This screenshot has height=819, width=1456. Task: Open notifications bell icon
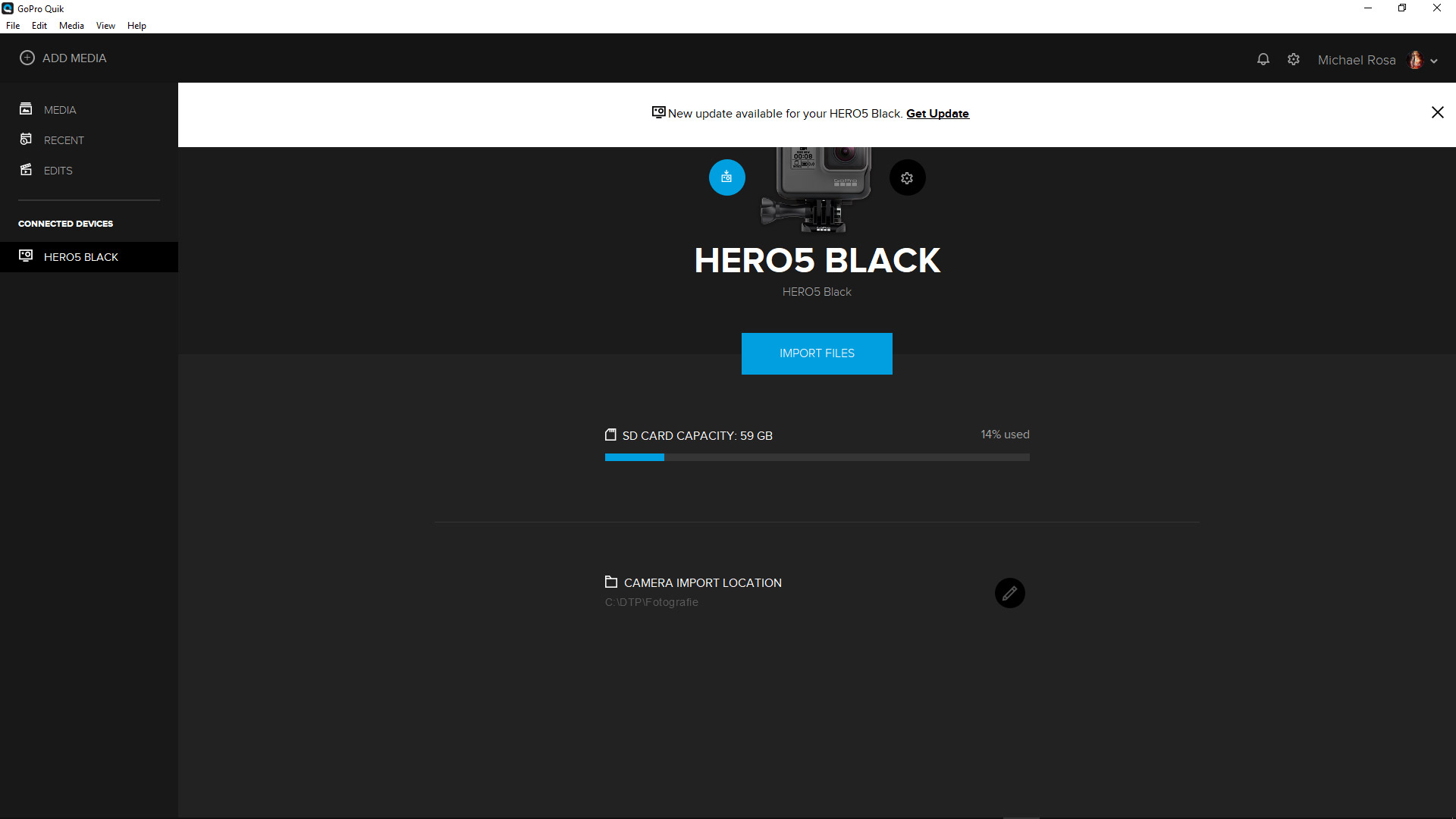(1263, 59)
